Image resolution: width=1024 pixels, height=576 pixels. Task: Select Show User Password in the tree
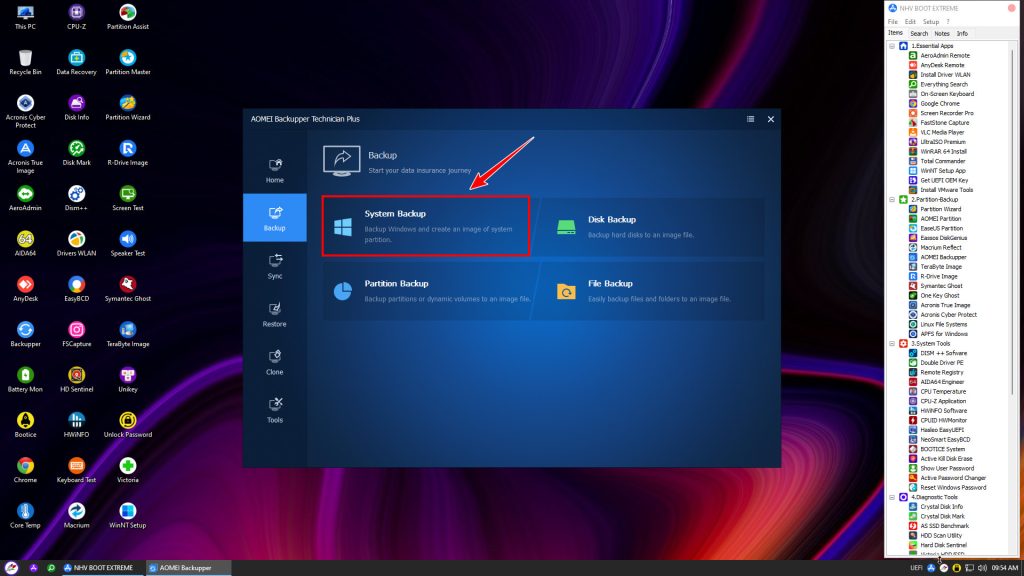tap(947, 468)
